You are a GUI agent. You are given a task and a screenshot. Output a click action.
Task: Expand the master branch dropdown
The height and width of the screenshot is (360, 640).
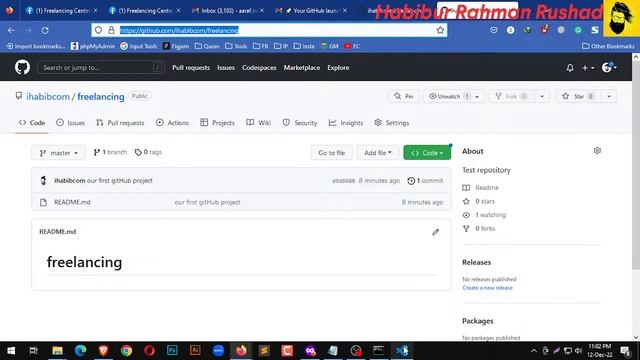pos(58,153)
